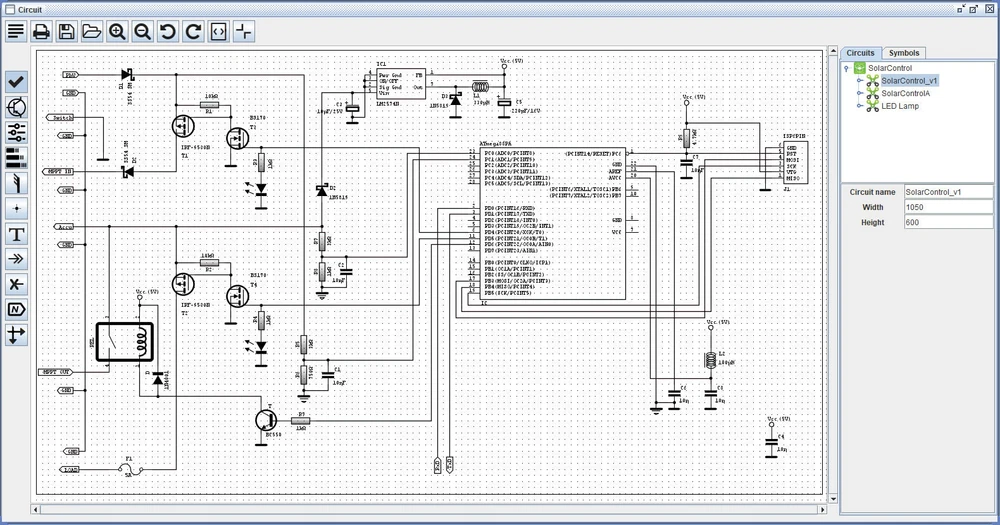Expand the SolarControlA tree item
Screen dimensions: 1000x525
(x=859, y=93)
